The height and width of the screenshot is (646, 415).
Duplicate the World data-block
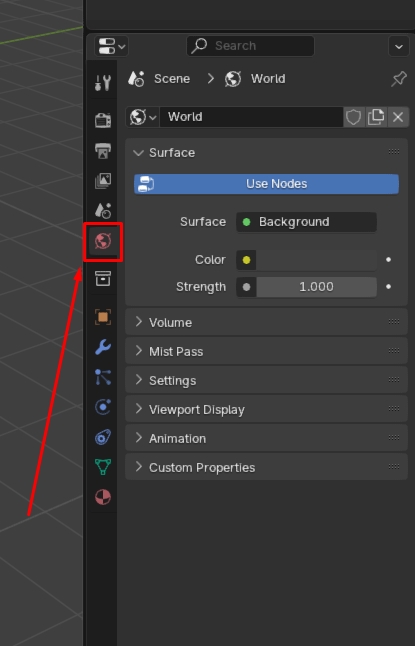point(376,117)
